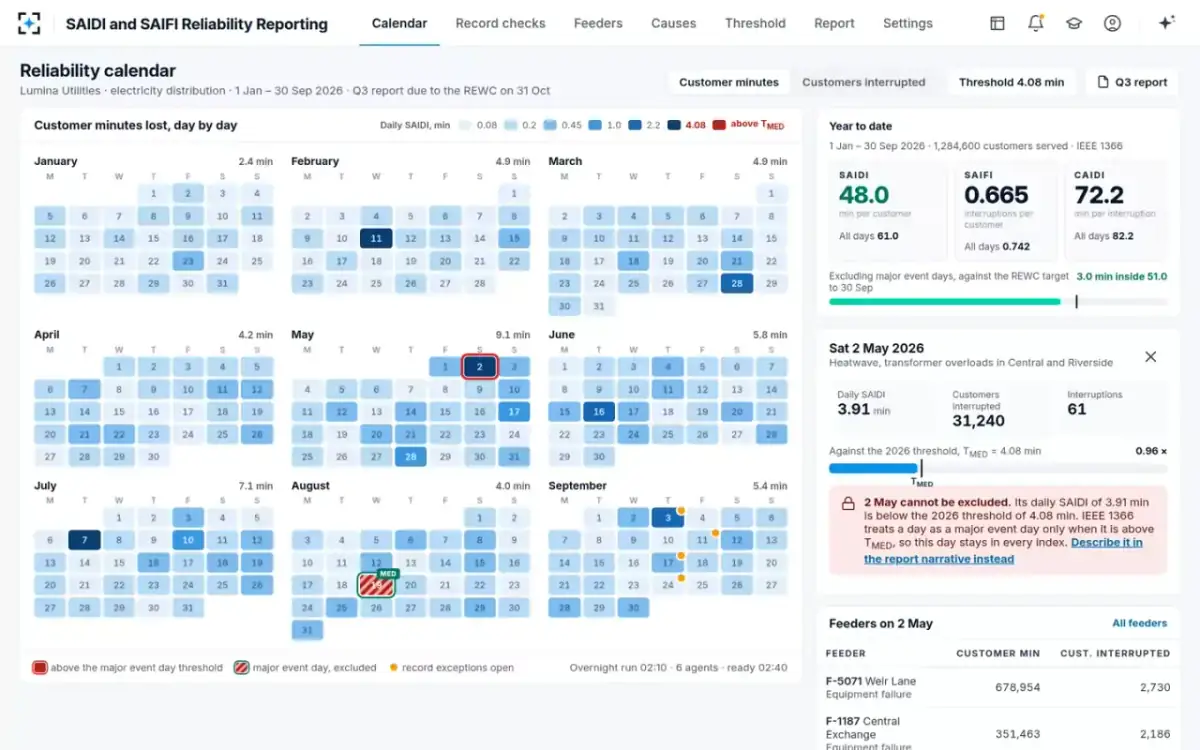Open the SAIDI 48.0 metric card

click(886, 211)
